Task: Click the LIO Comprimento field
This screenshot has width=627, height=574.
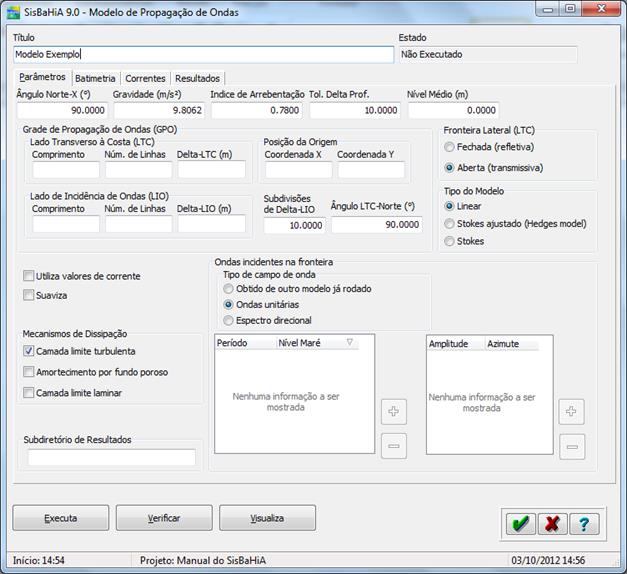Action: [x=66, y=224]
